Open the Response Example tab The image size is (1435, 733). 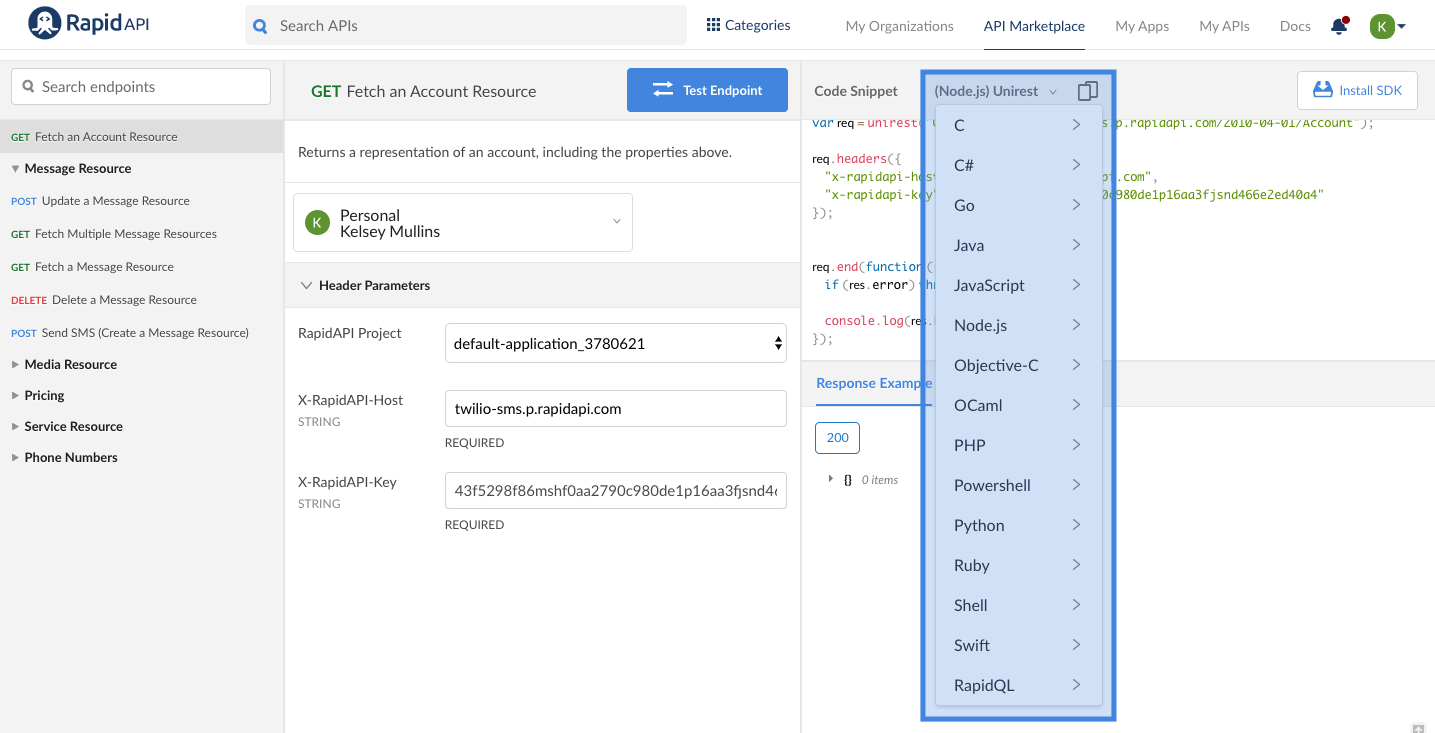click(x=874, y=383)
